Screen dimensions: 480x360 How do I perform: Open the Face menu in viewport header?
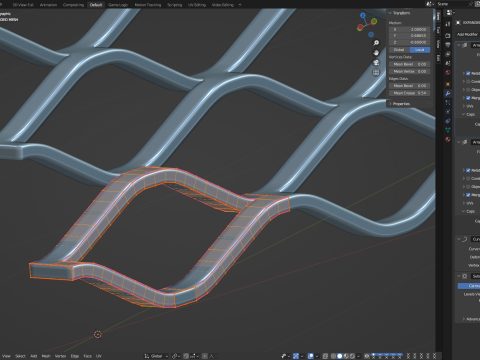point(87,356)
